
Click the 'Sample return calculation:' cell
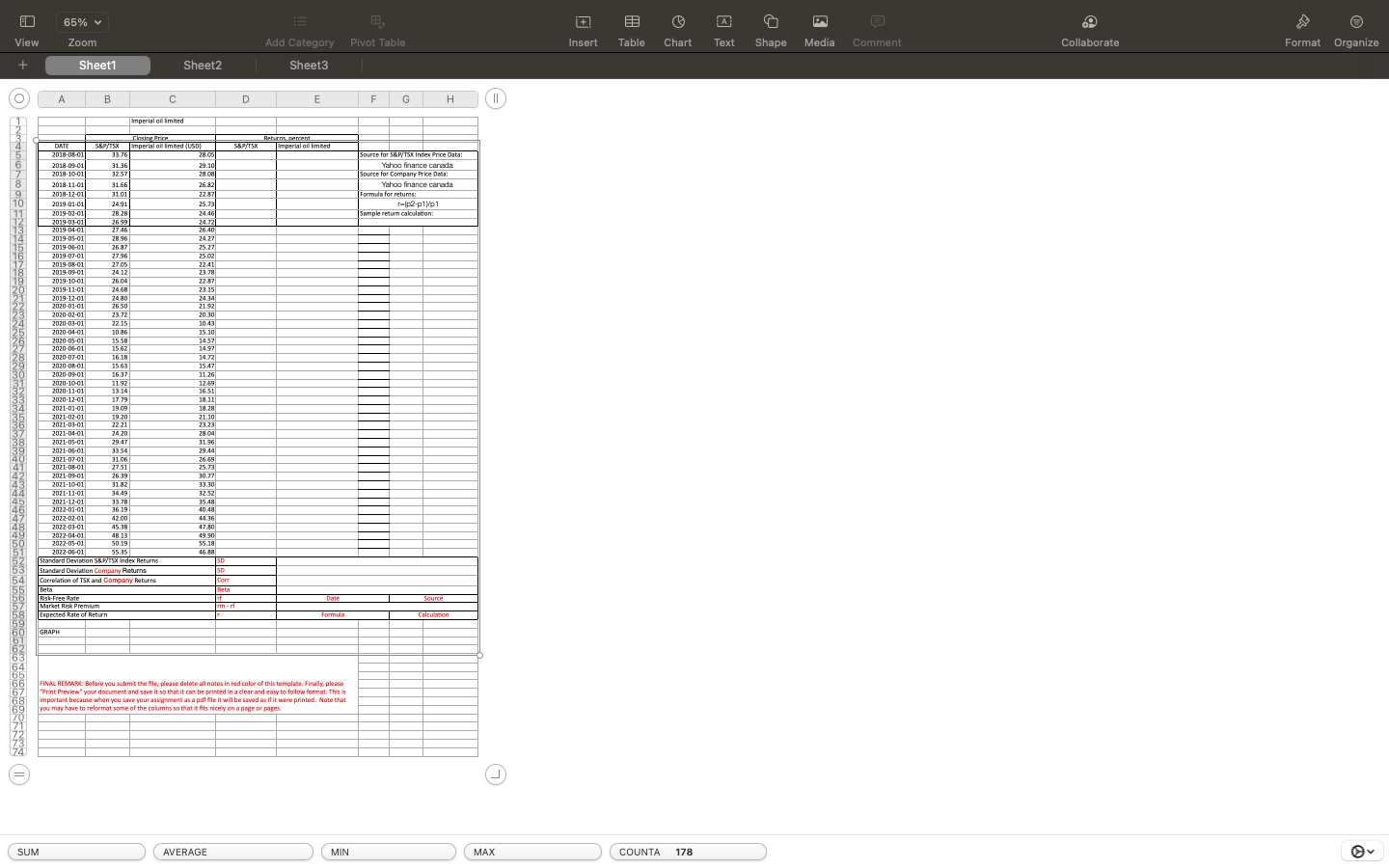[418, 214]
